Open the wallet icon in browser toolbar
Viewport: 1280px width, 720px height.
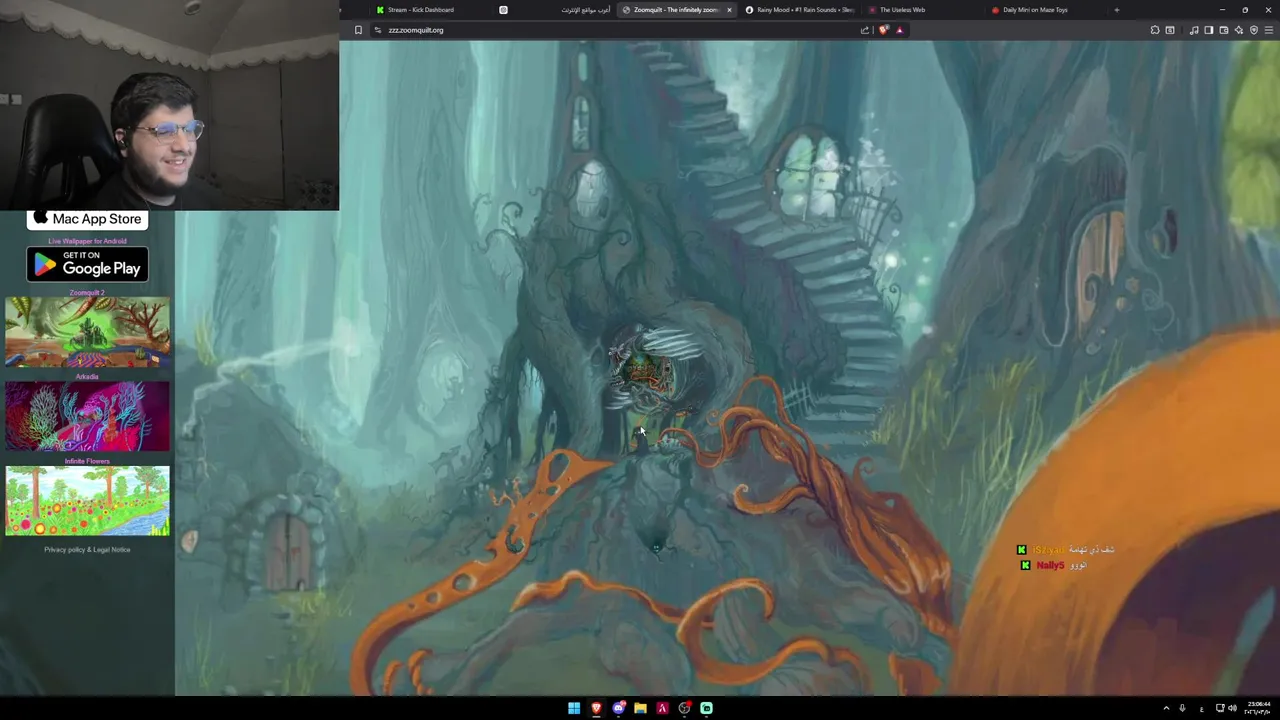pos(1224,30)
